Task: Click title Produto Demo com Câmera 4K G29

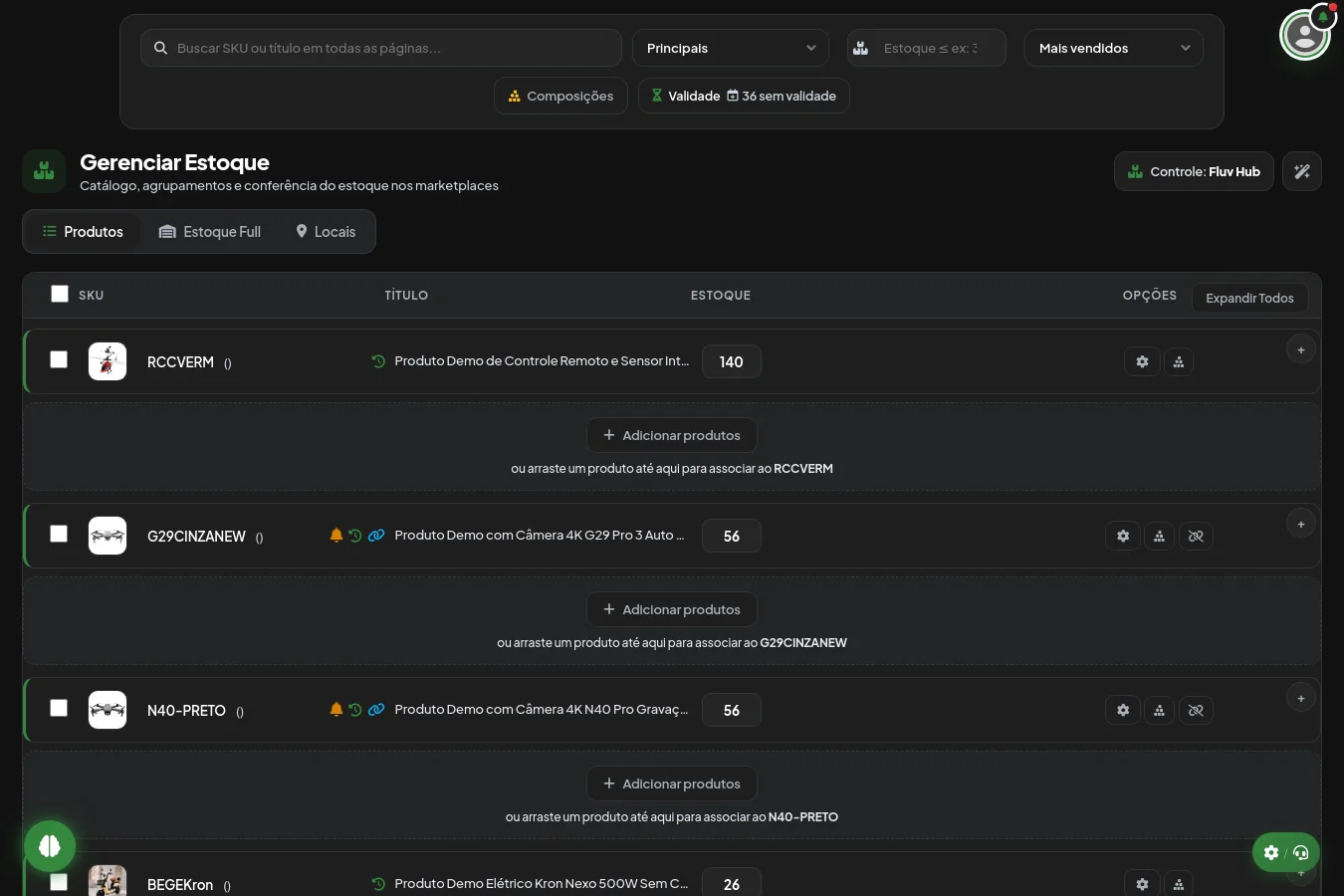Action: (540, 536)
